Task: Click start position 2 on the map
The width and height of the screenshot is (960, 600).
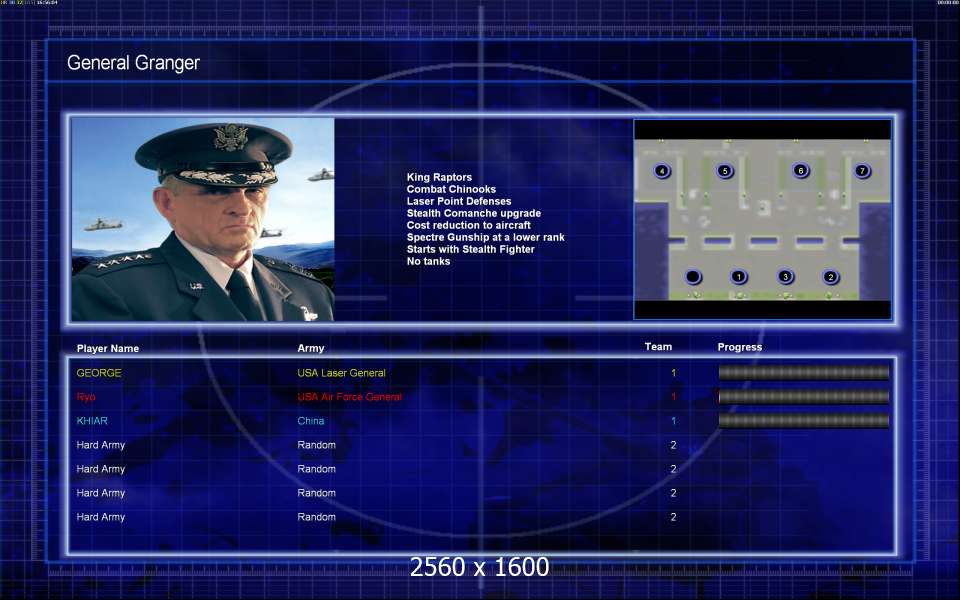Action: point(830,277)
